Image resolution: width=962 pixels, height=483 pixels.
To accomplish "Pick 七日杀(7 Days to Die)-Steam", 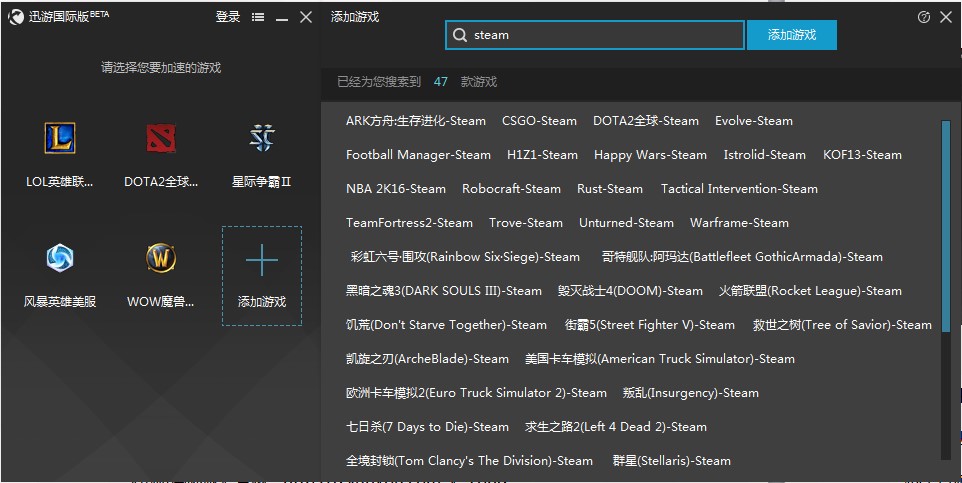I will click(x=427, y=427).
